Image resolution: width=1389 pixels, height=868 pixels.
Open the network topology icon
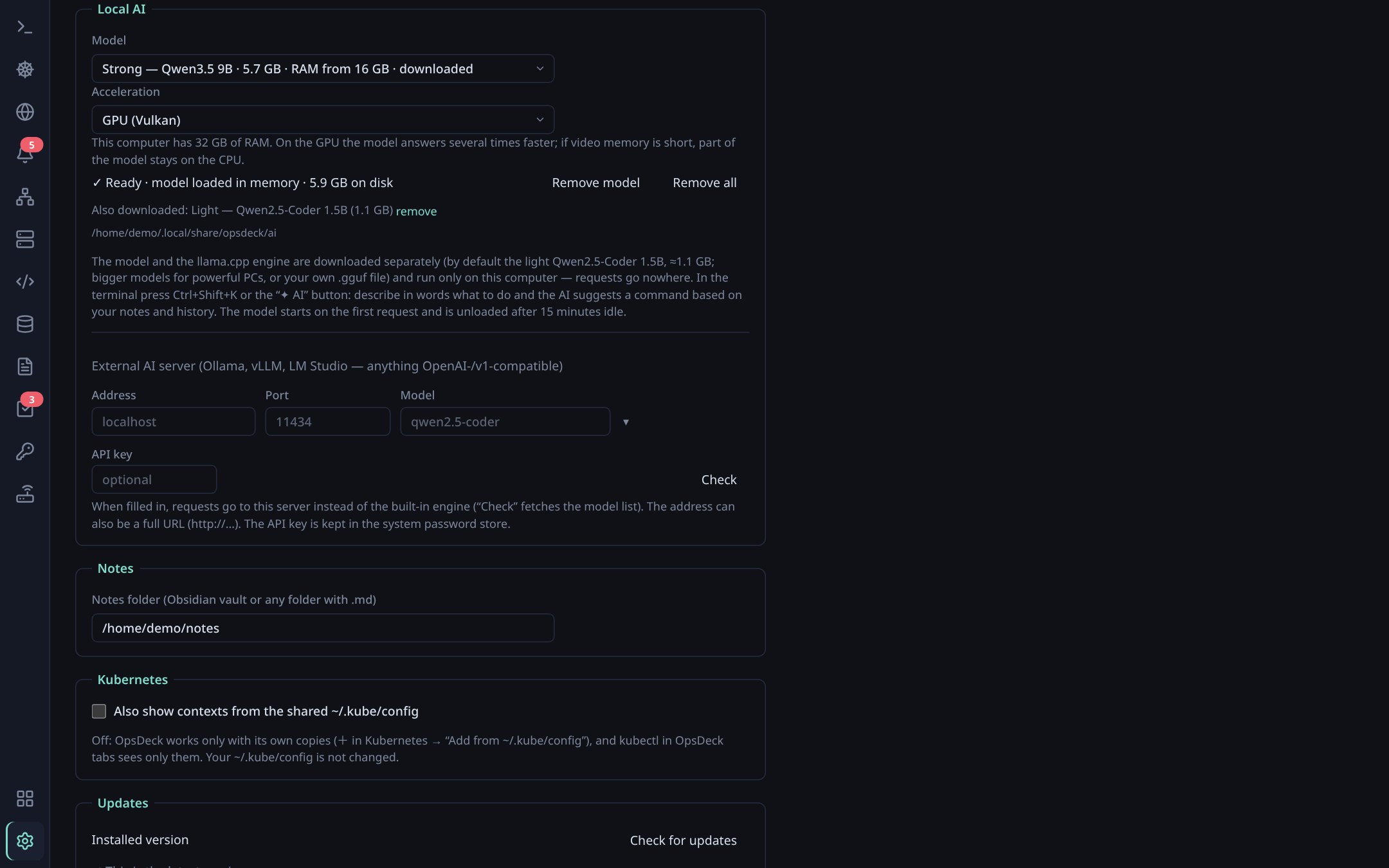tap(24, 197)
